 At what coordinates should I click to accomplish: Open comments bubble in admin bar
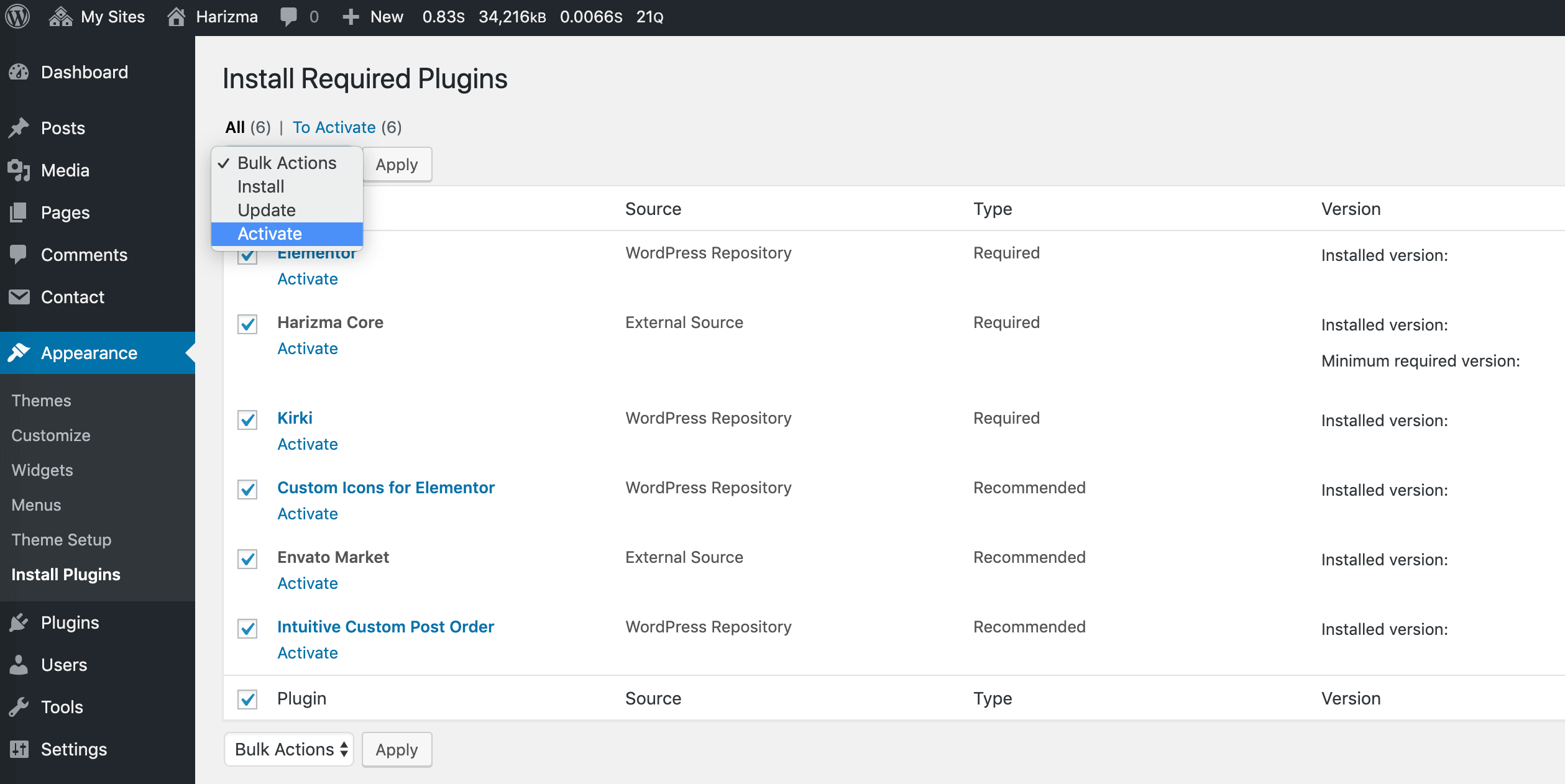(288, 17)
